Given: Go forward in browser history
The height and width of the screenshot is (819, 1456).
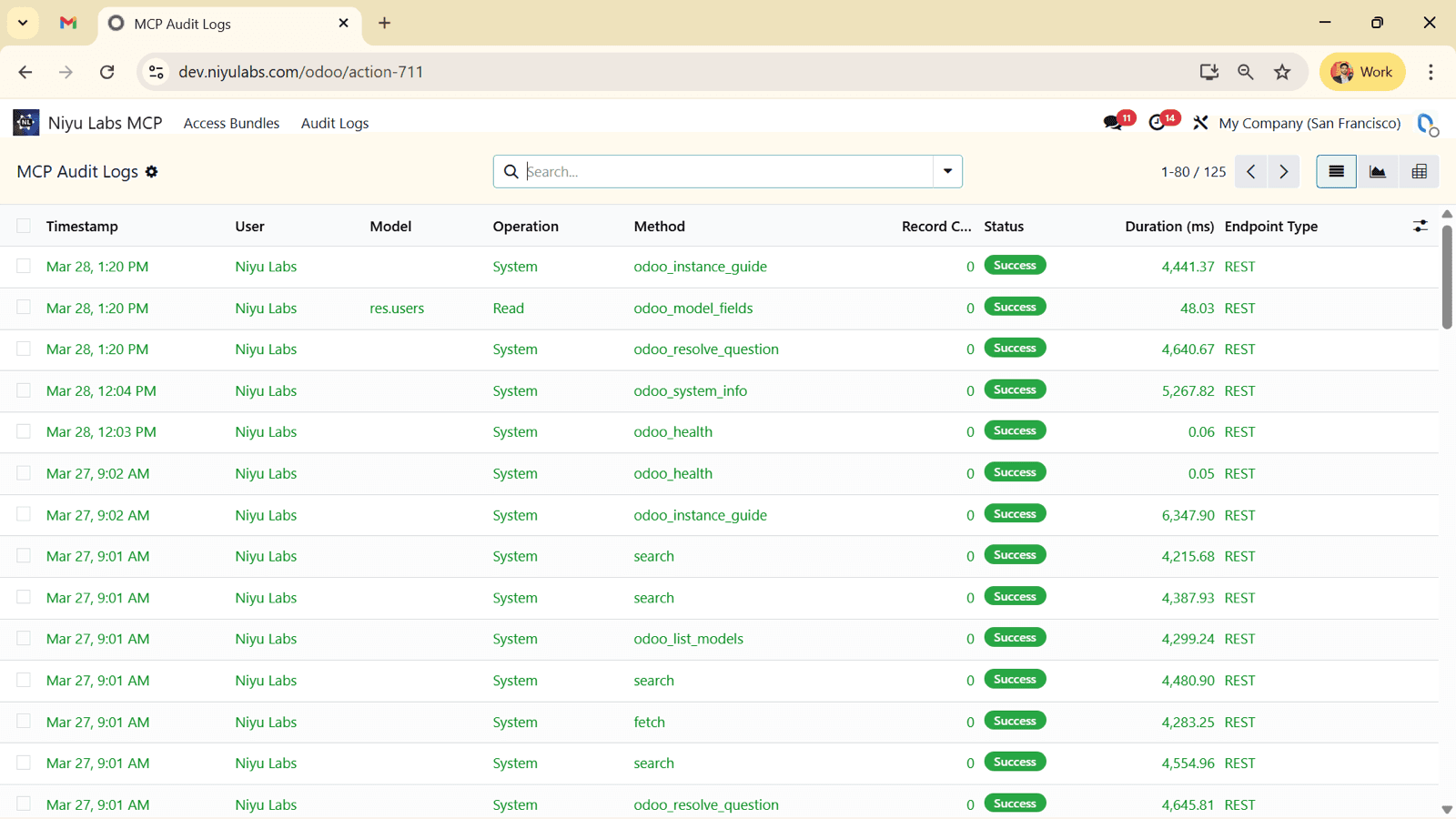Looking at the screenshot, I should click(66, 72).
